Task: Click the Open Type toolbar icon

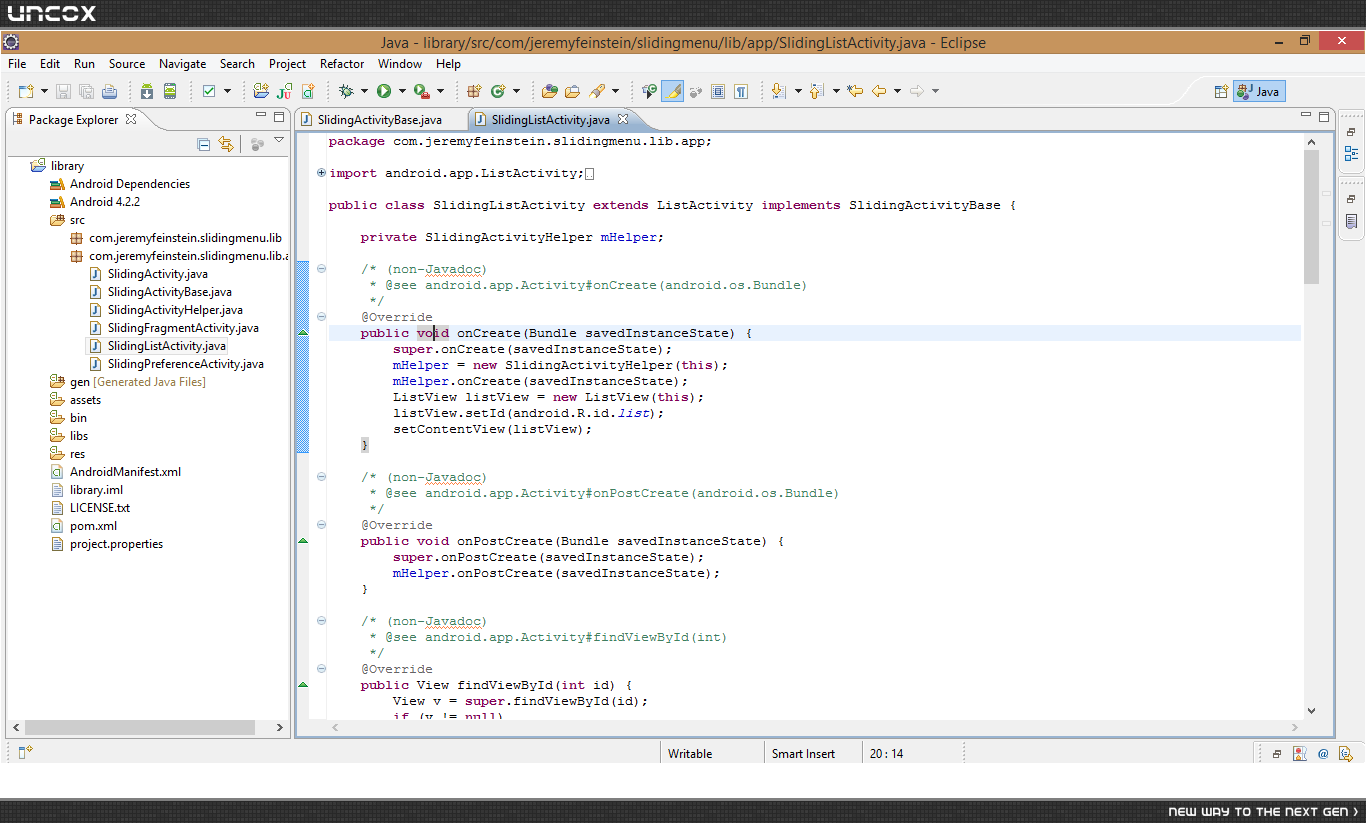Action: pyautogui.click(x=549, y=91)
